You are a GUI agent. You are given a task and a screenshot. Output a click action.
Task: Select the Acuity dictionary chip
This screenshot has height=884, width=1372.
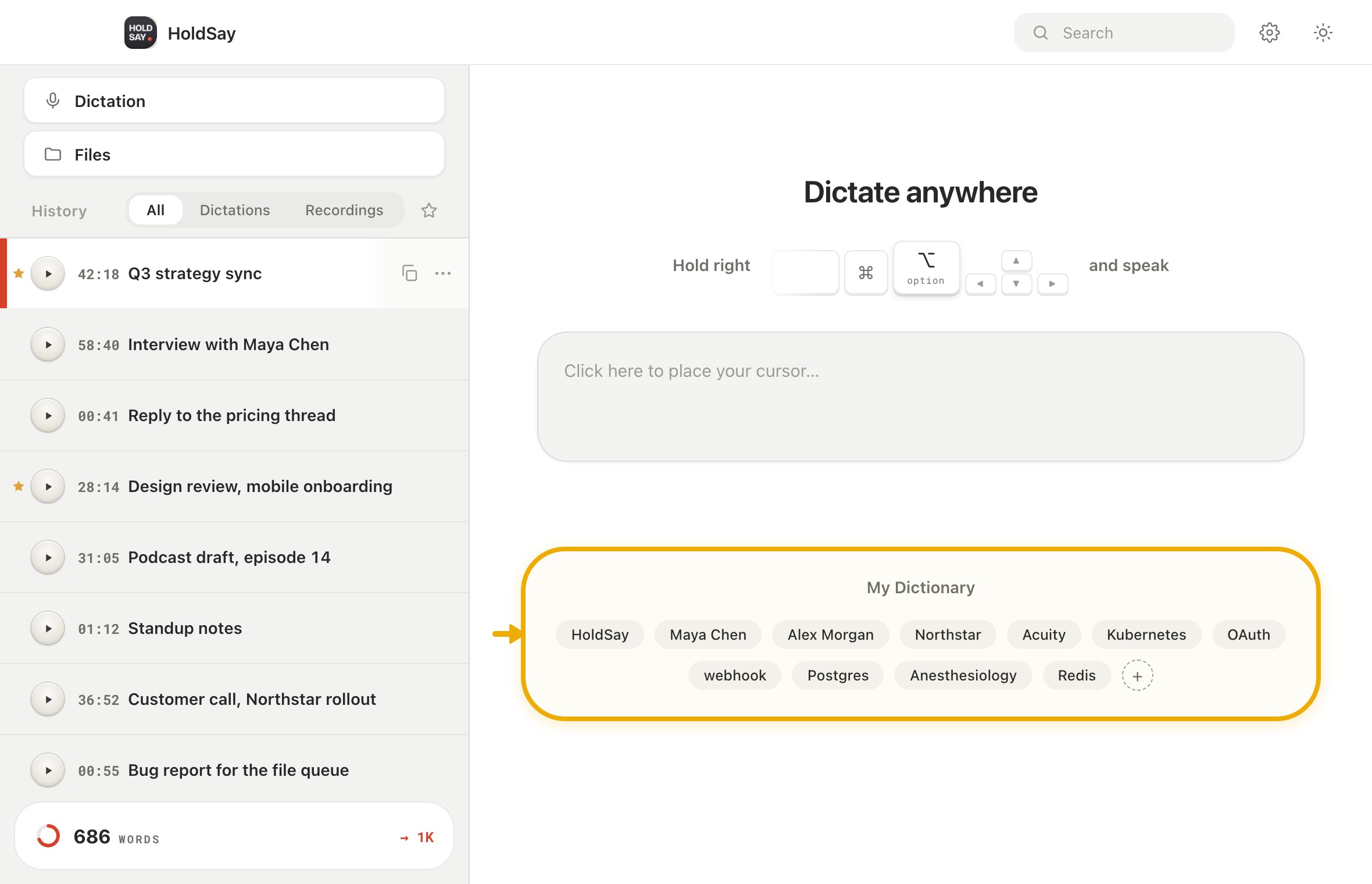coord(1044,635)
